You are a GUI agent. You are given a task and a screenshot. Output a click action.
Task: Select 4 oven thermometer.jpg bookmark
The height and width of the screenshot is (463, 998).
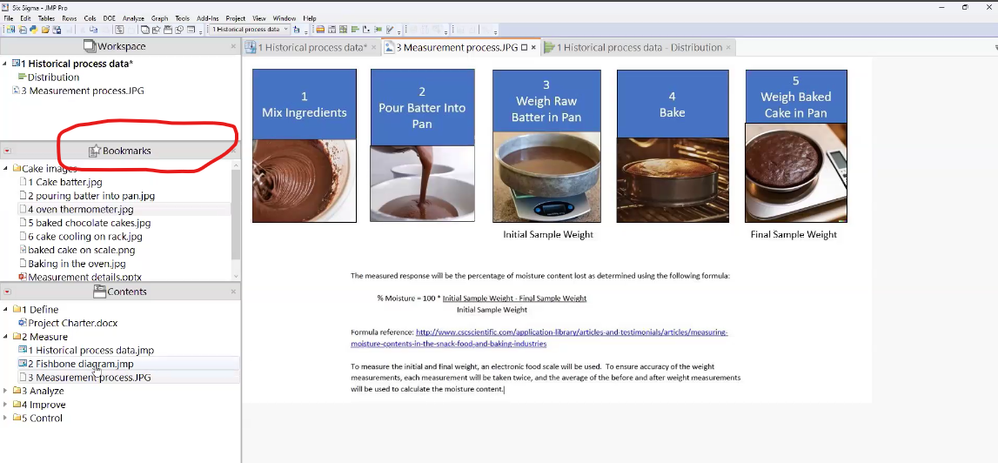coord(80,209)
